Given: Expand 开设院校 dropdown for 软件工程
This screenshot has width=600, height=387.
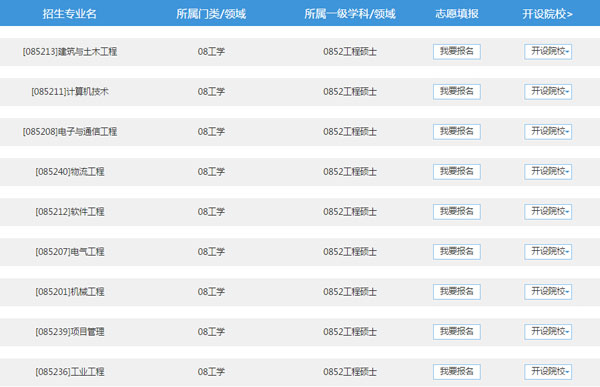Looking at the screenshot, I should [x=548, y=212].
